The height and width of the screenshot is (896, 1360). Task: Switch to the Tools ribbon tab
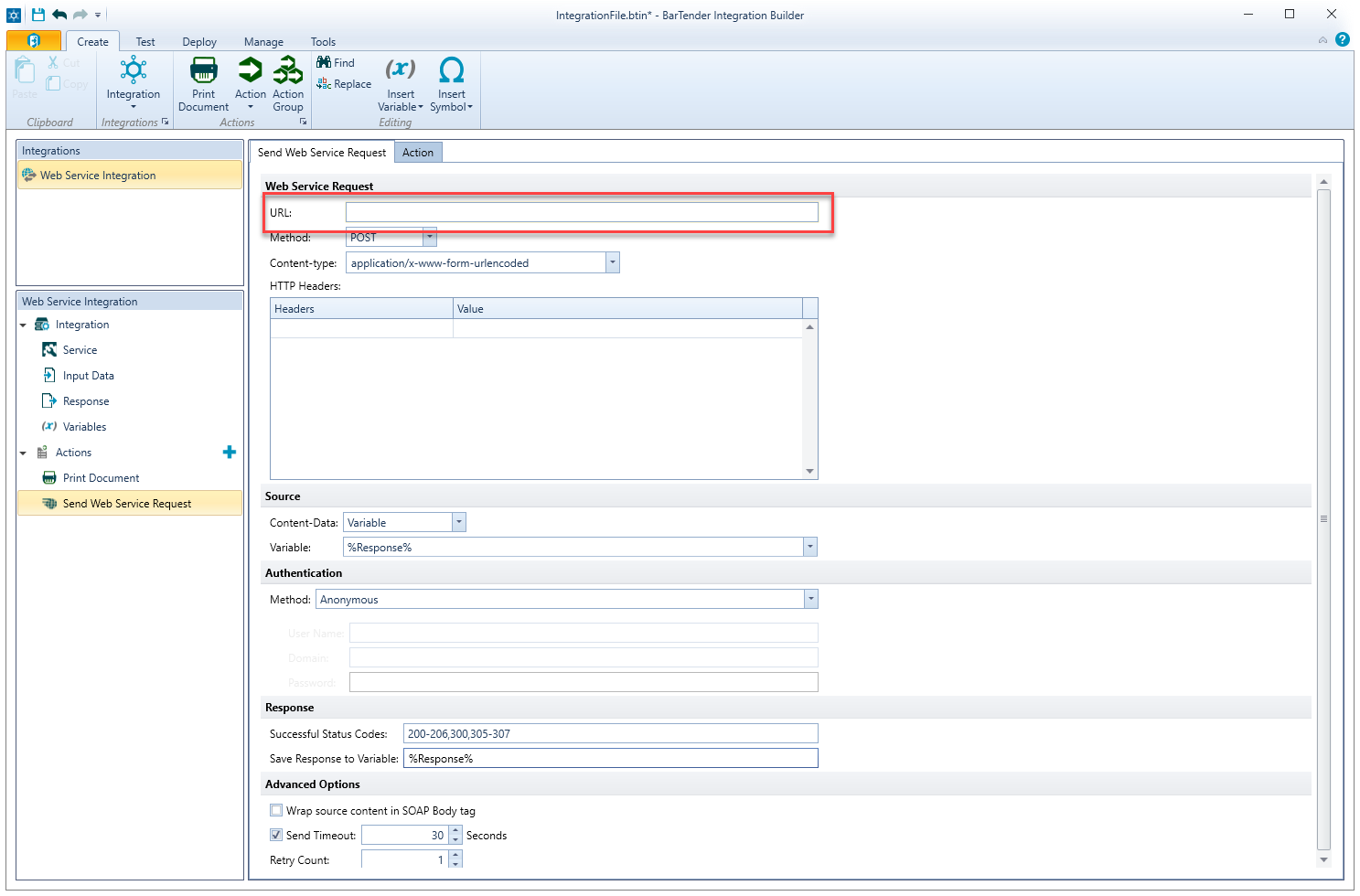(x=323, y=41)
